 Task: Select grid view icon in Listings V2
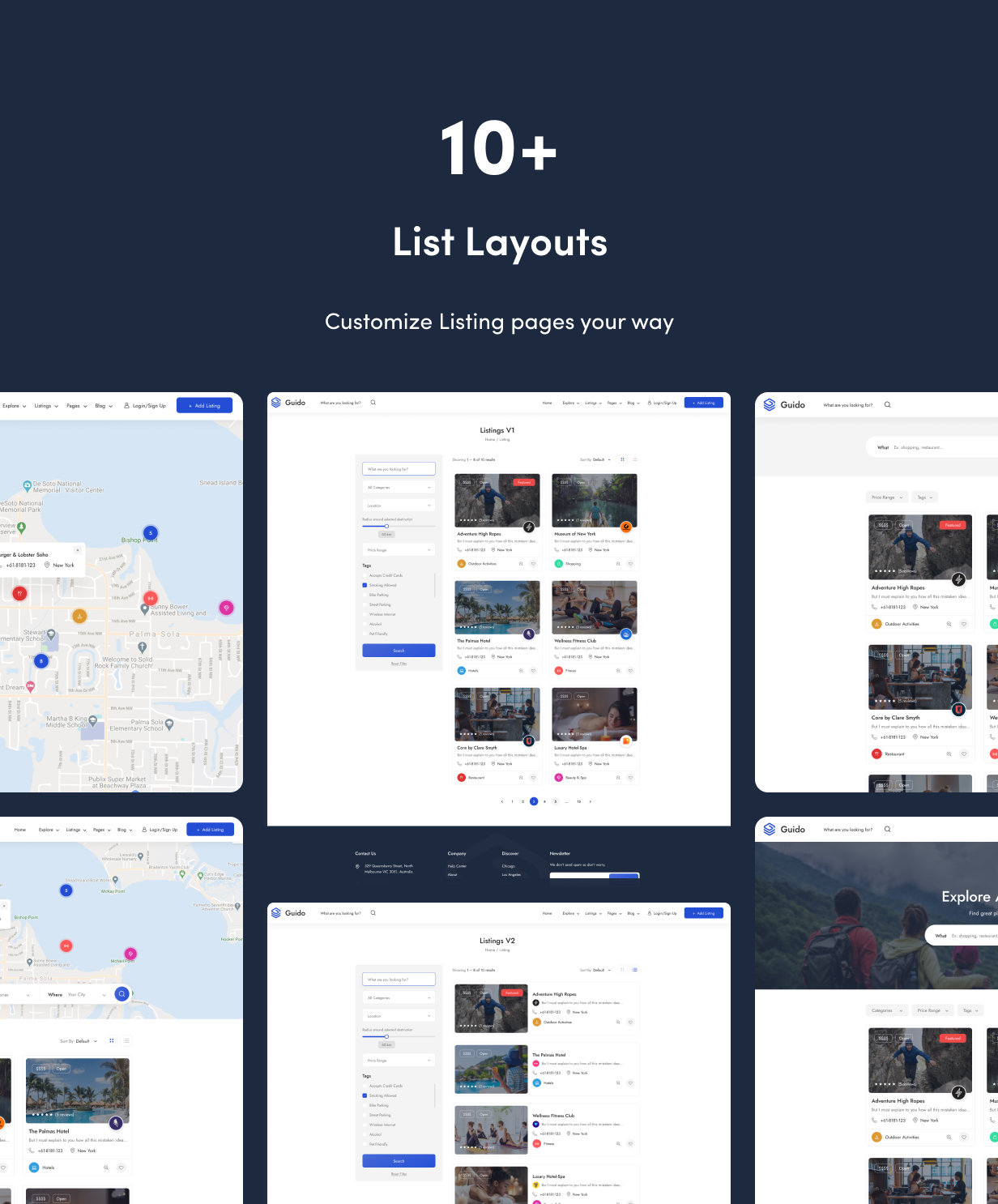coord(622,970)
